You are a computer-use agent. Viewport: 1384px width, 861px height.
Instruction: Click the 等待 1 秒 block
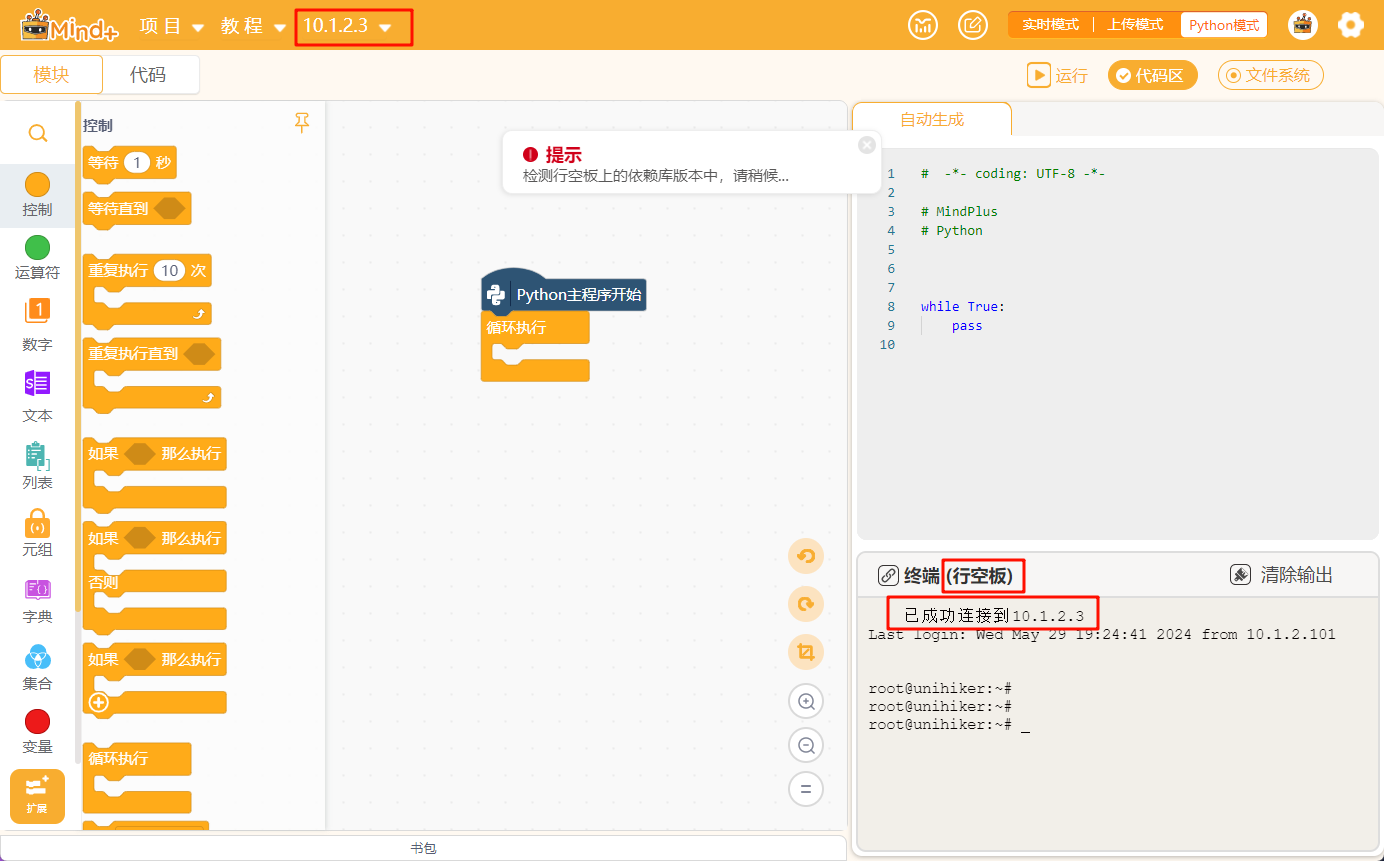click(x=130, y=163)
